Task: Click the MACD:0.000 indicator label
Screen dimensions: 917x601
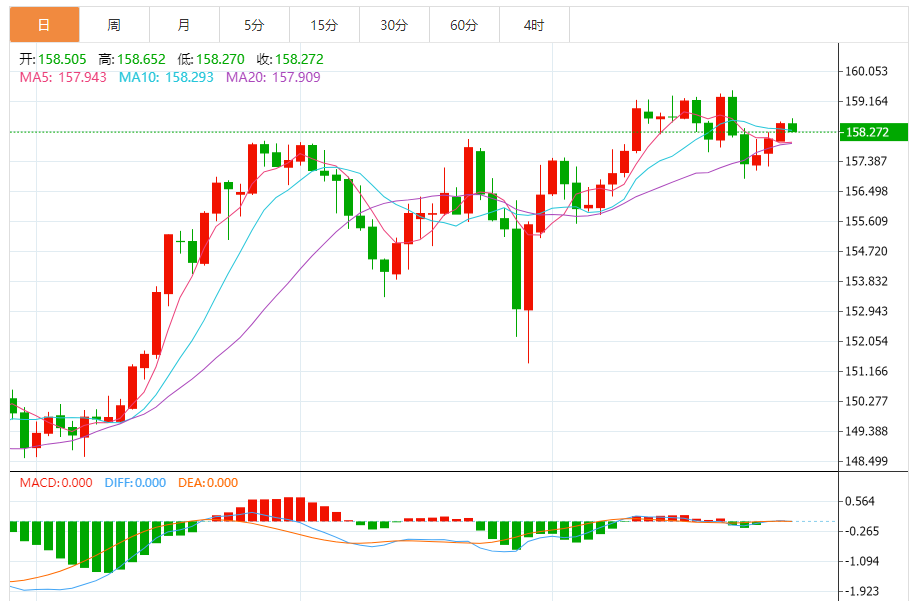Action: (56, 483)
